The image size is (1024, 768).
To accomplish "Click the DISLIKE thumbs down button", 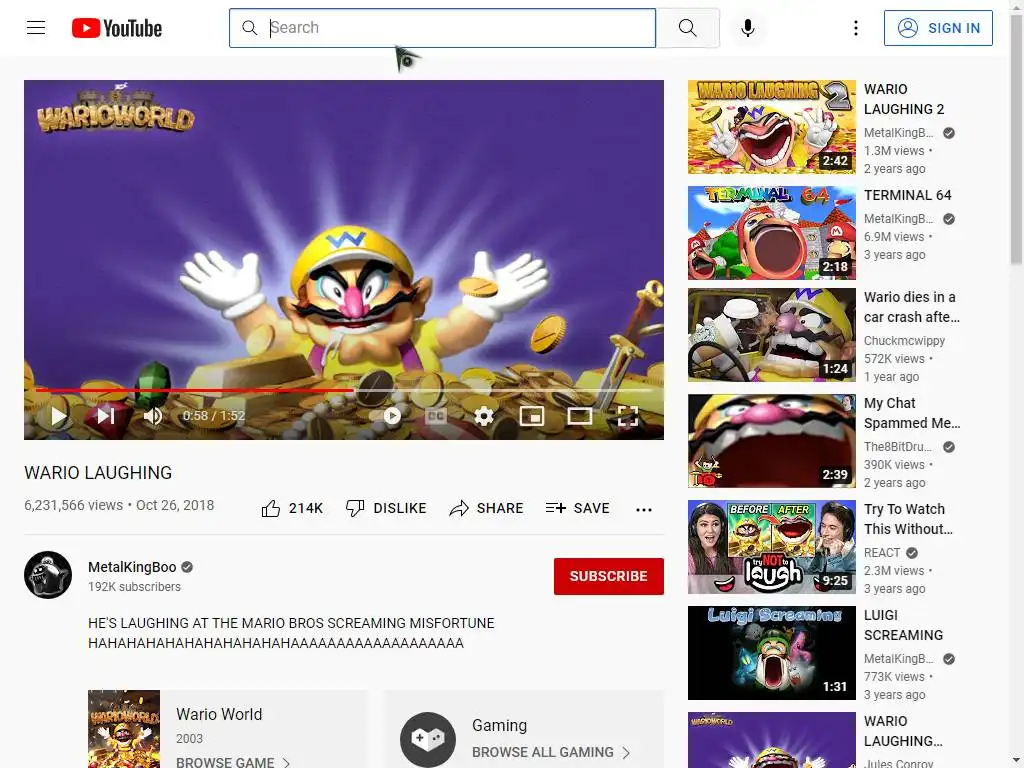I will pos(386,508).
